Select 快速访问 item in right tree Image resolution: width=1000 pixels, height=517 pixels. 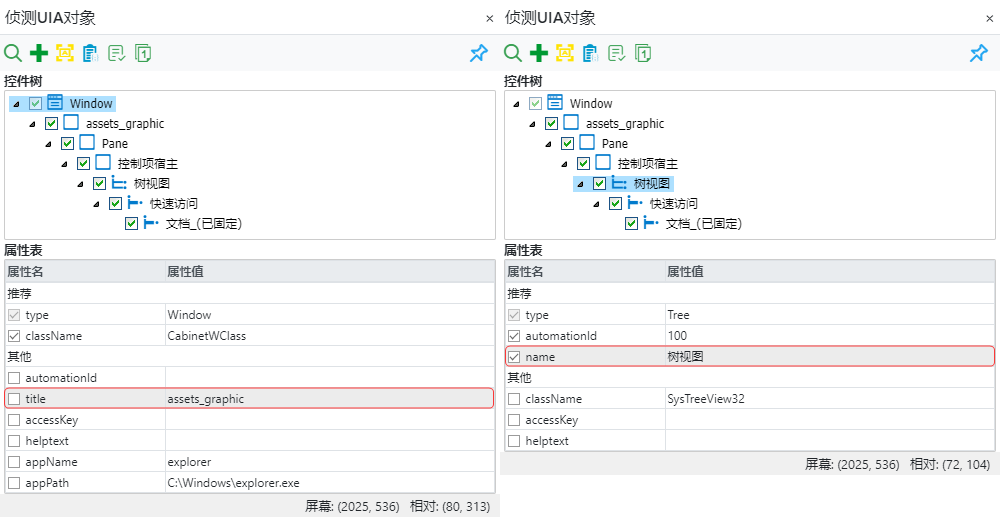tap(674, 204)
